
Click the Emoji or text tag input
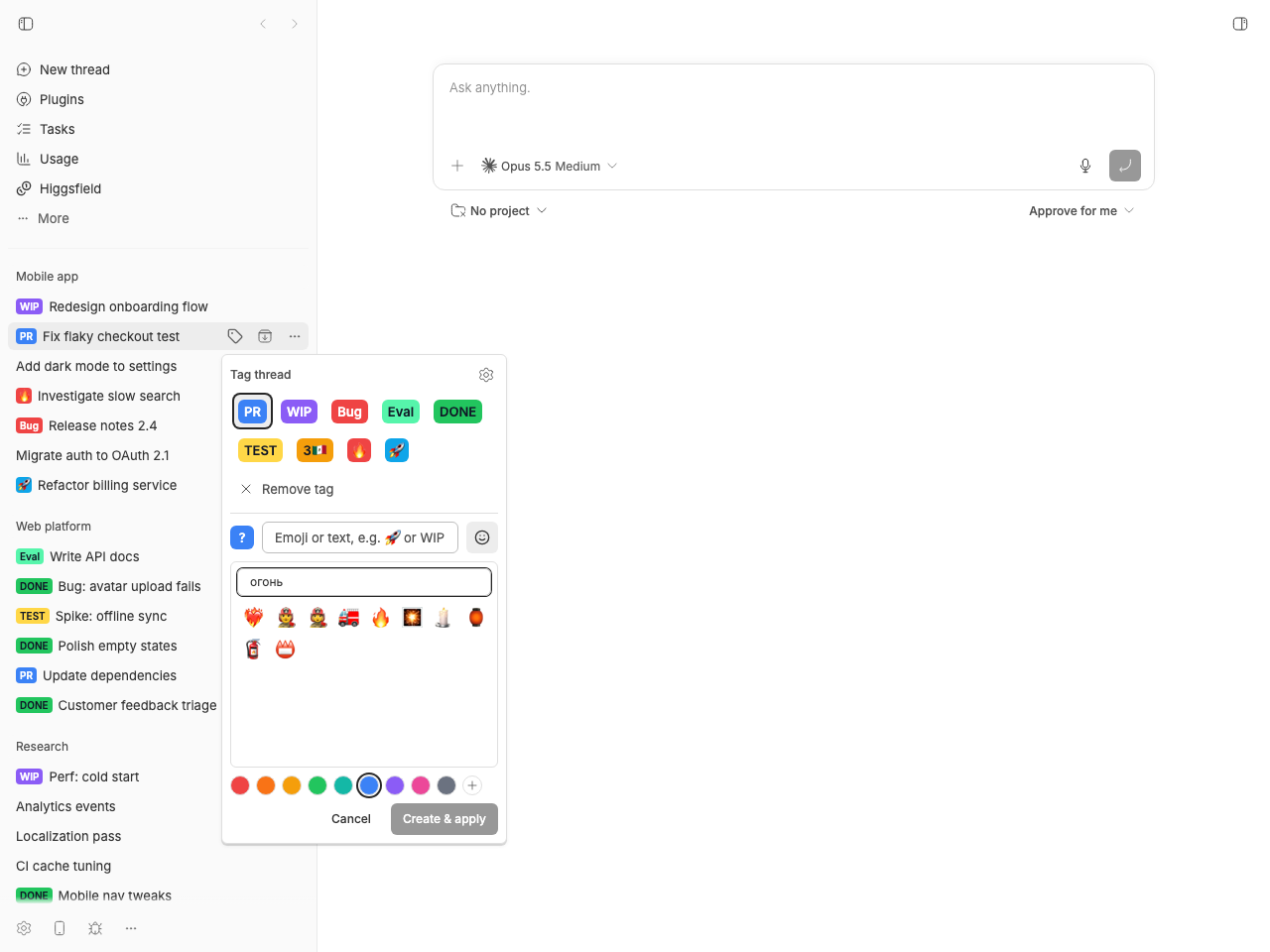point(360,537)
